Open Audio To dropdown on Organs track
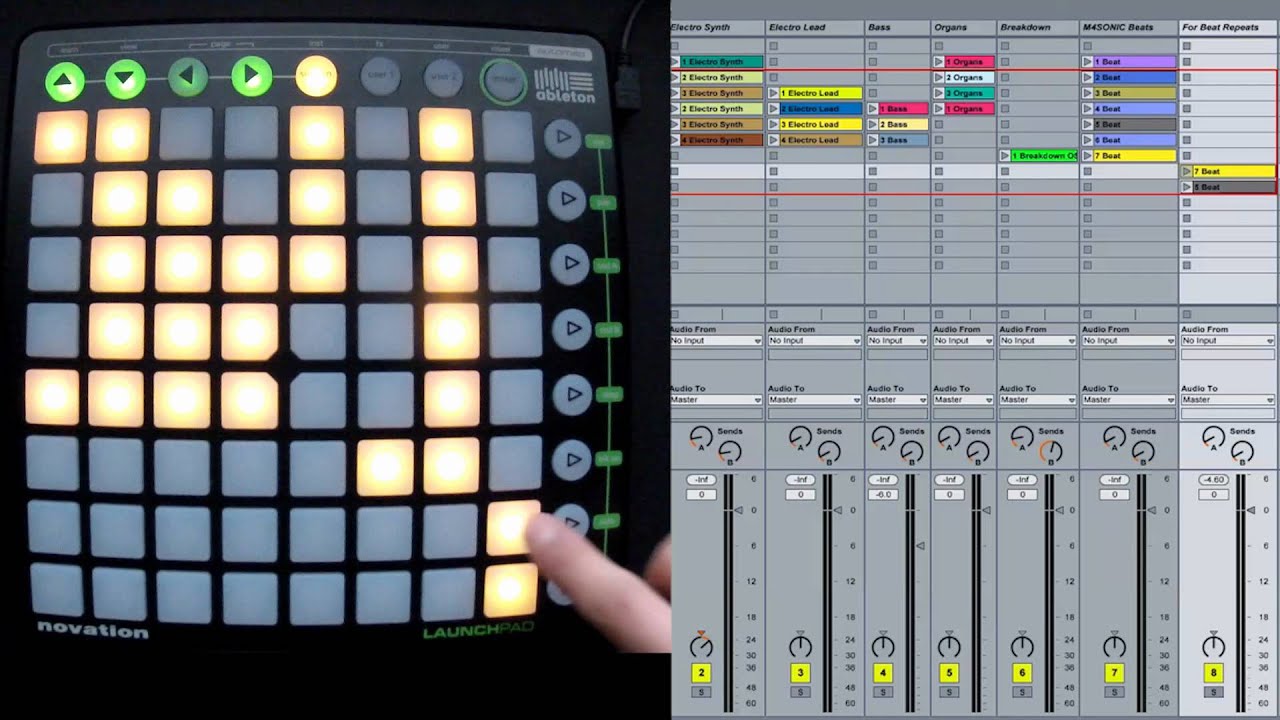This screenshot has height=720, width=1280. click(963, 400)
